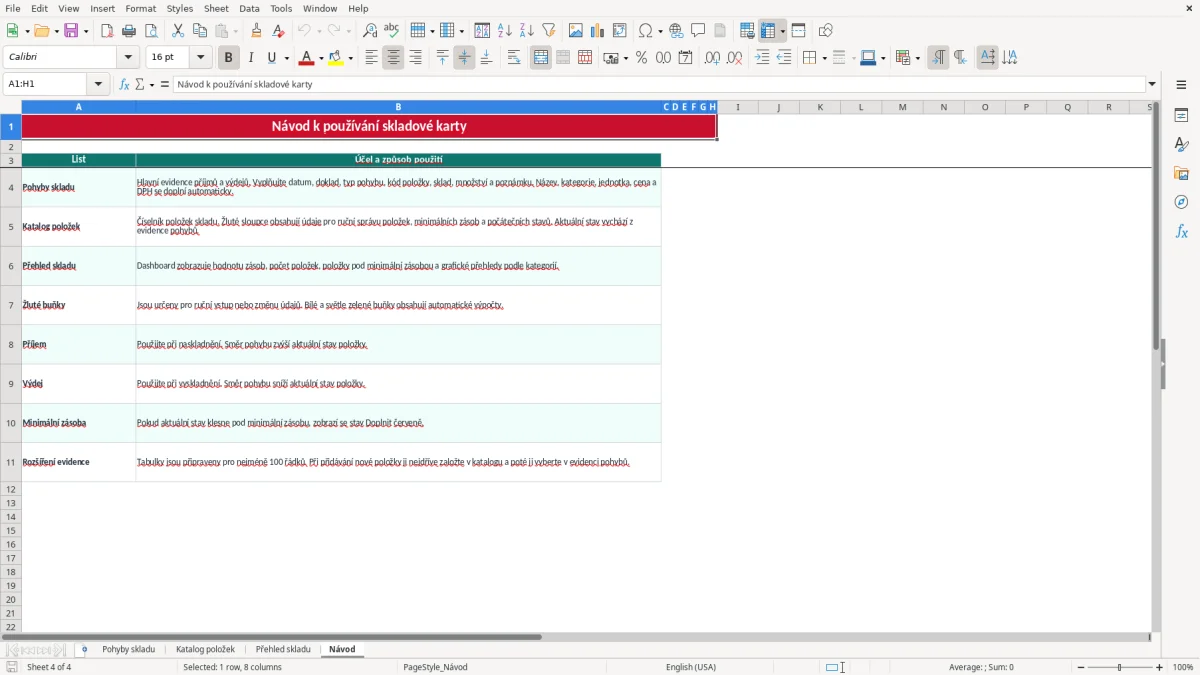Open Name Box dropdown

click(x=98, y=85)
